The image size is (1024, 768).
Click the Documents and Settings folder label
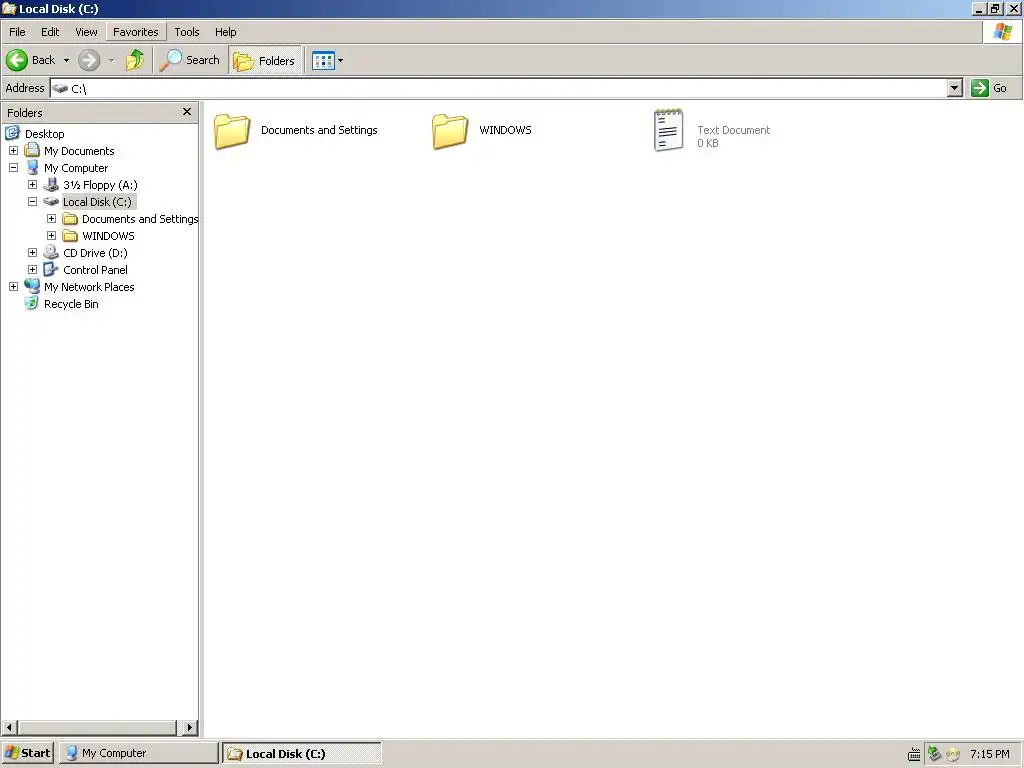point(319,130)
